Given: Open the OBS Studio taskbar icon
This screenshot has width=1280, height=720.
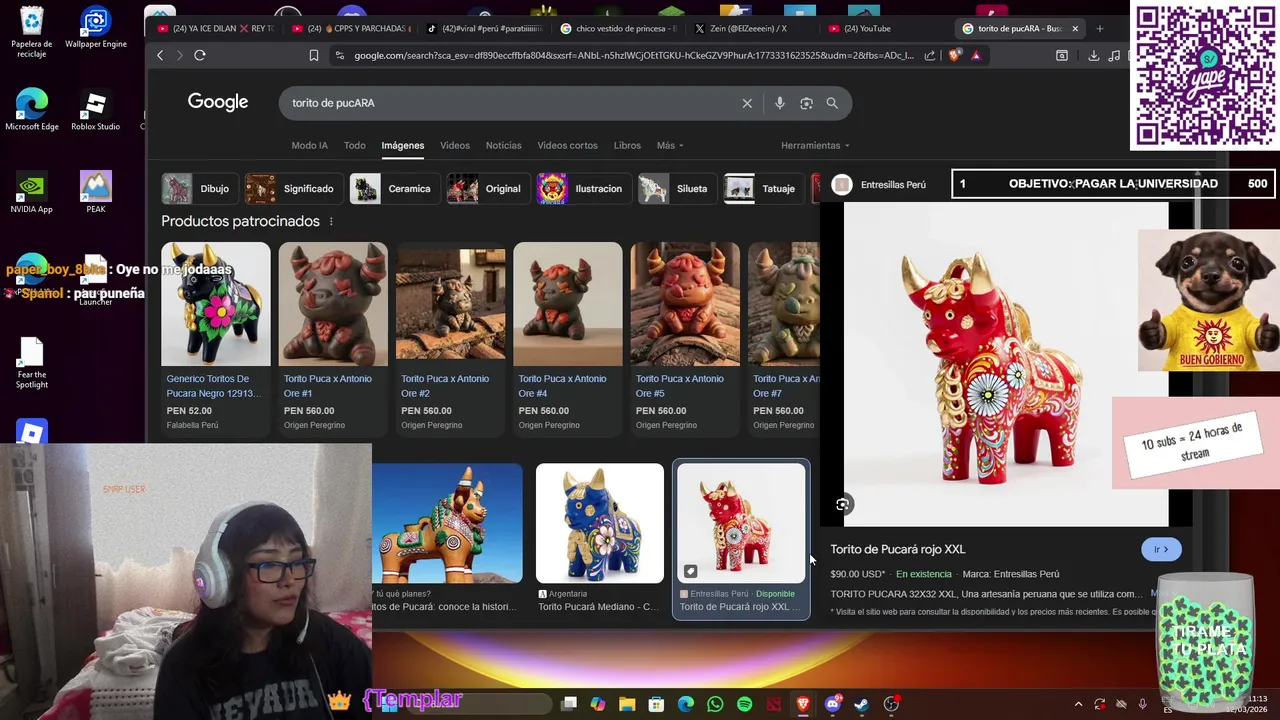Looking at the screenshot, I should click(891, 704).
